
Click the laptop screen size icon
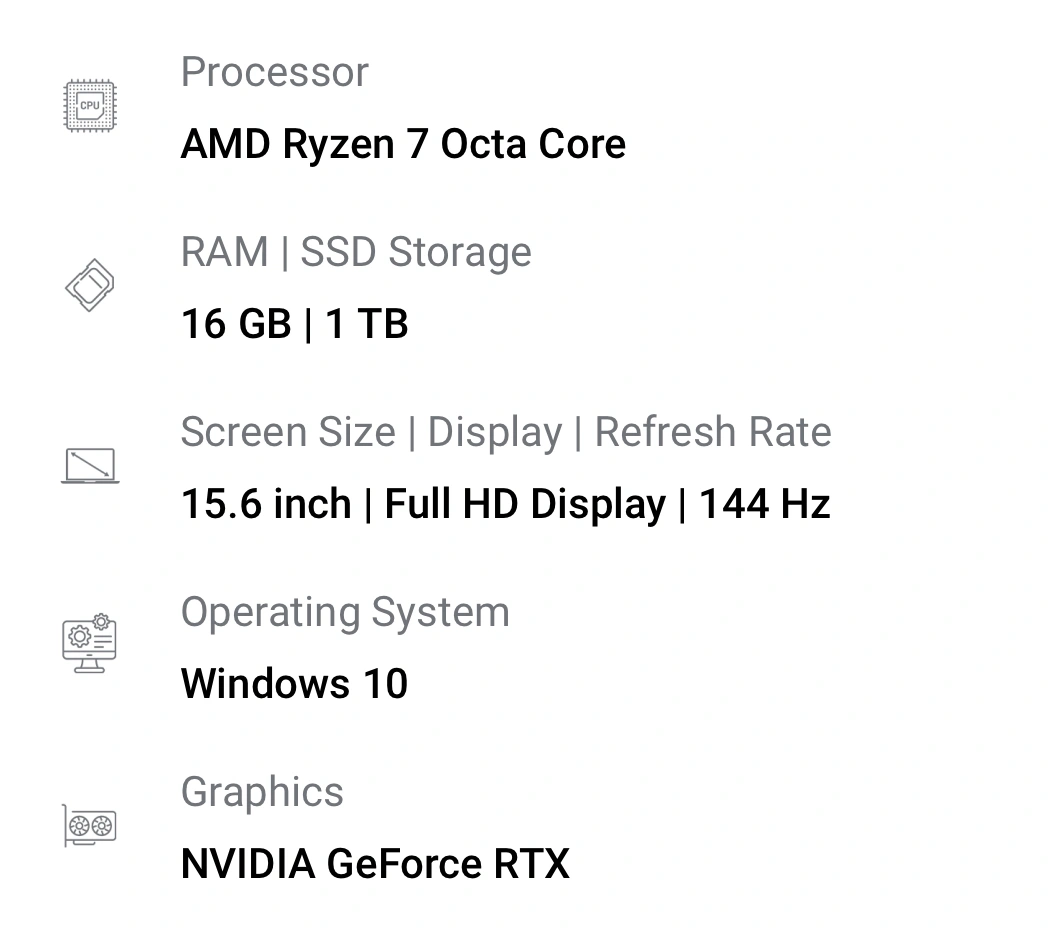[90, 465]
